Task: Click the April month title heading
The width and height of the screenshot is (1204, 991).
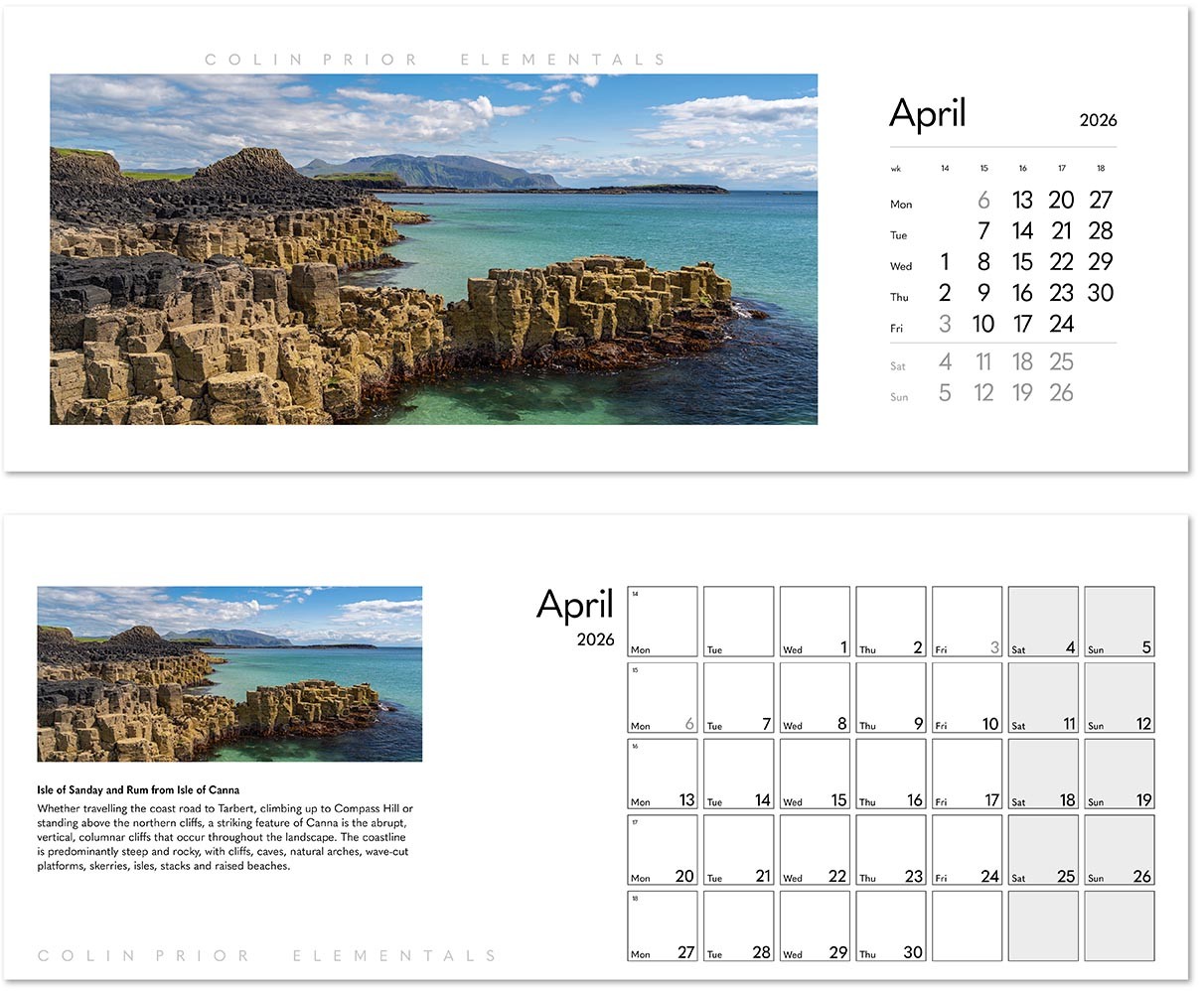Action: [x=928, y=112]
